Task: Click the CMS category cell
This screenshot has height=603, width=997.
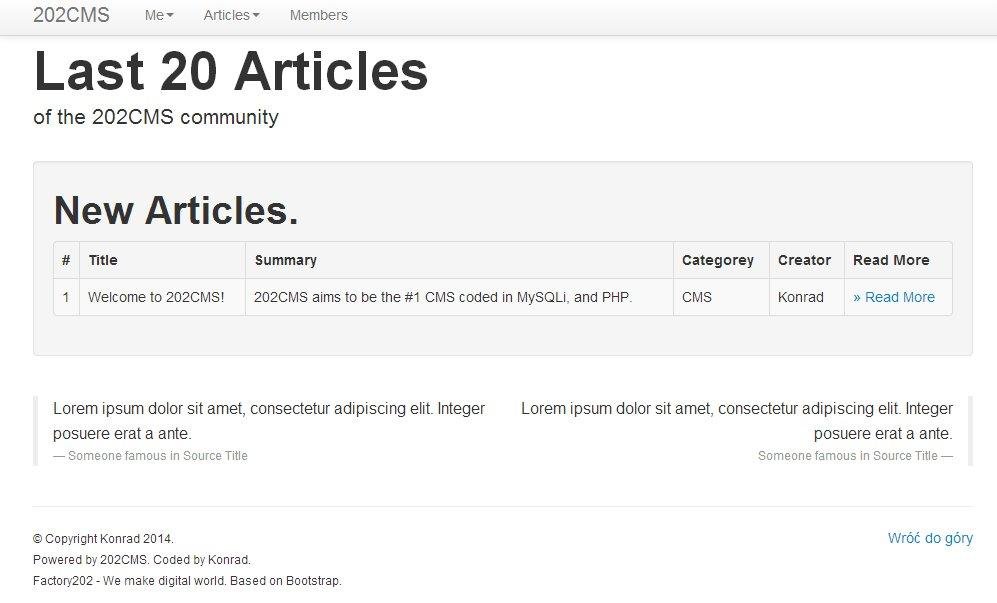Action: click(x=697, y=297)
